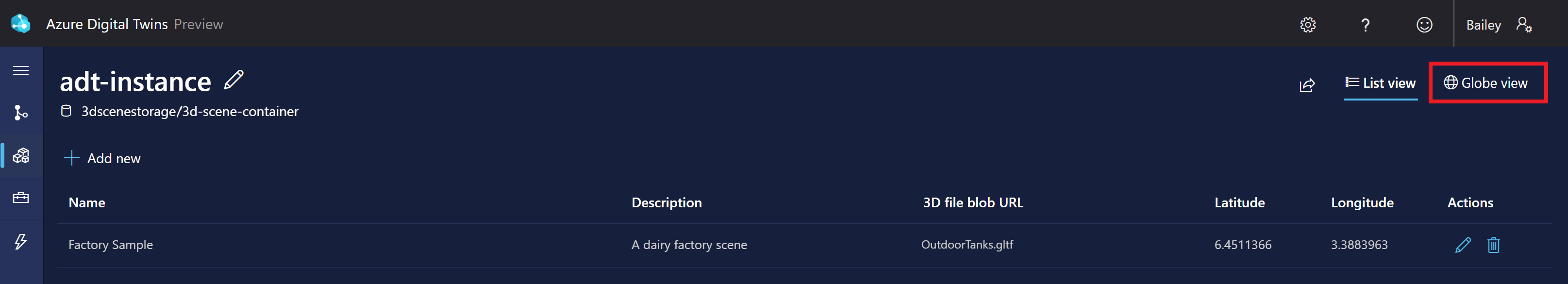Image resolution: width=1568 pixels, height=284 pixels.
Task: Sort by the Name column header
Action: tap(87, 202)
